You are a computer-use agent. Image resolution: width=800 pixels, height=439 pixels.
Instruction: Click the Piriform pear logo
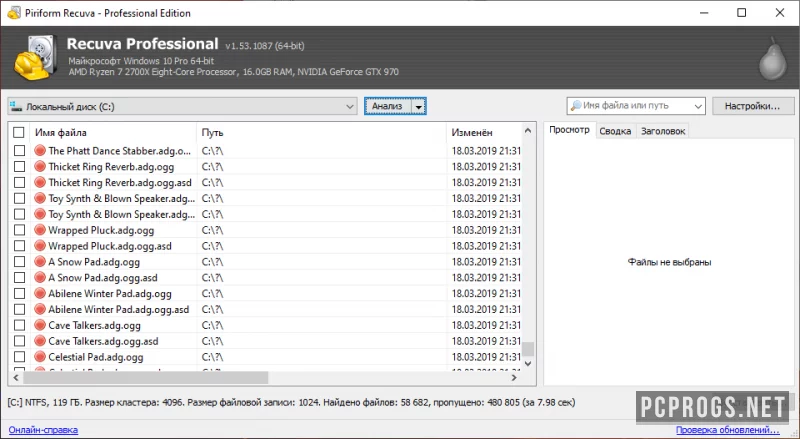point(773,59)
